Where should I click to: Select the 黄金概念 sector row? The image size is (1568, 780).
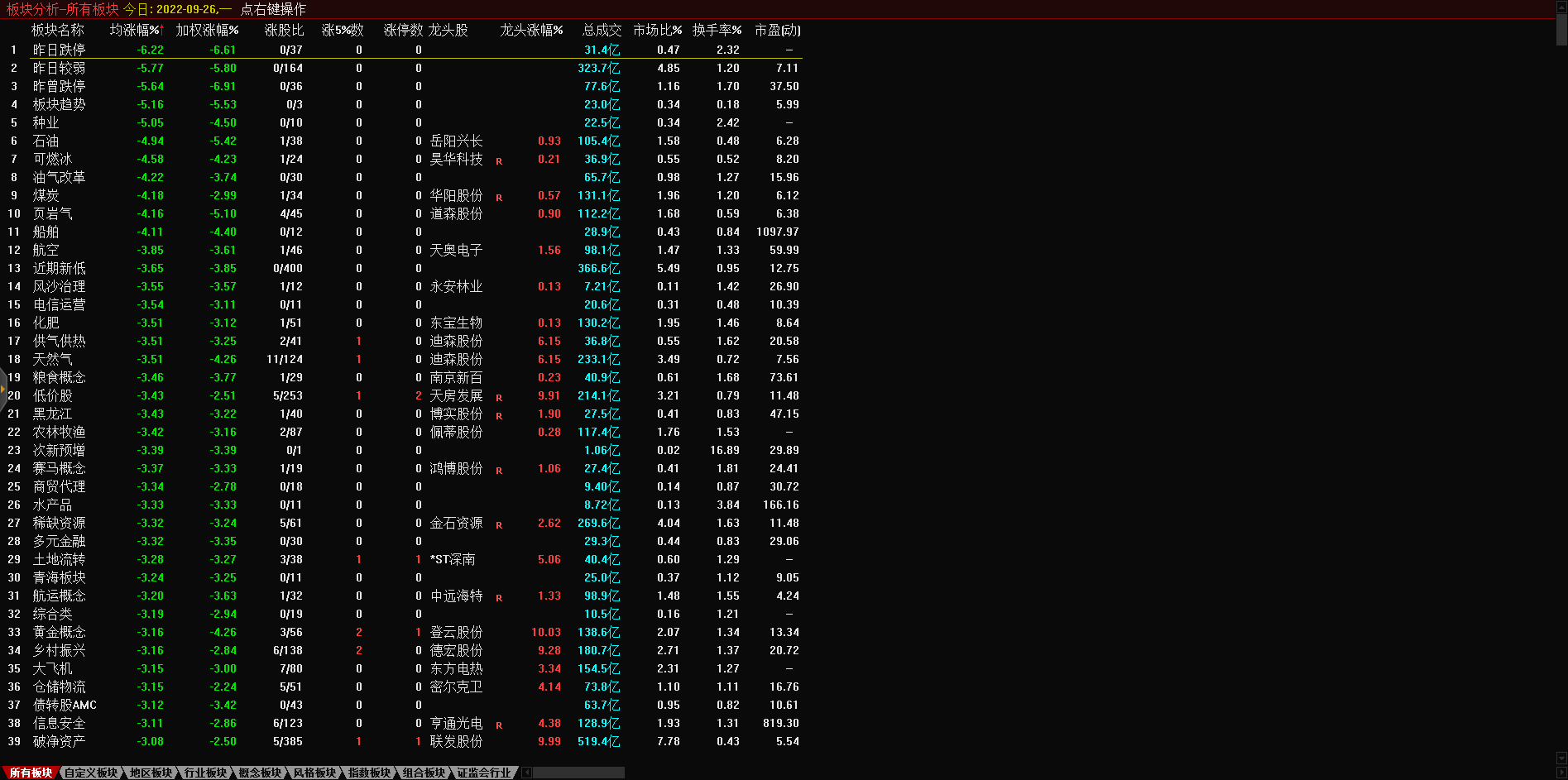pyautogui.click(x=59, y=633)
